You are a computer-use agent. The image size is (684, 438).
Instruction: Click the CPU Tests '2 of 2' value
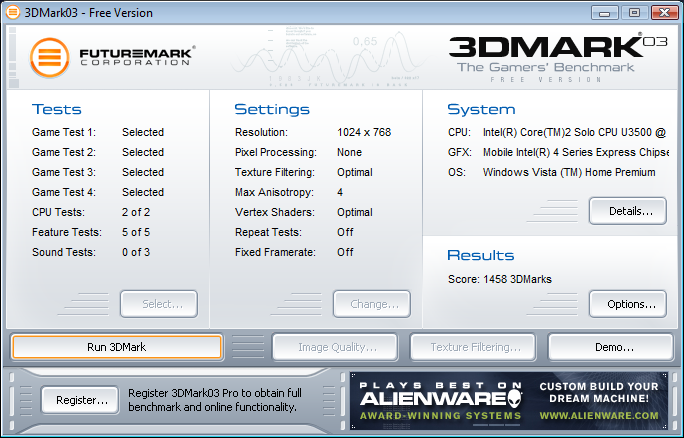[x=136, y=212]
